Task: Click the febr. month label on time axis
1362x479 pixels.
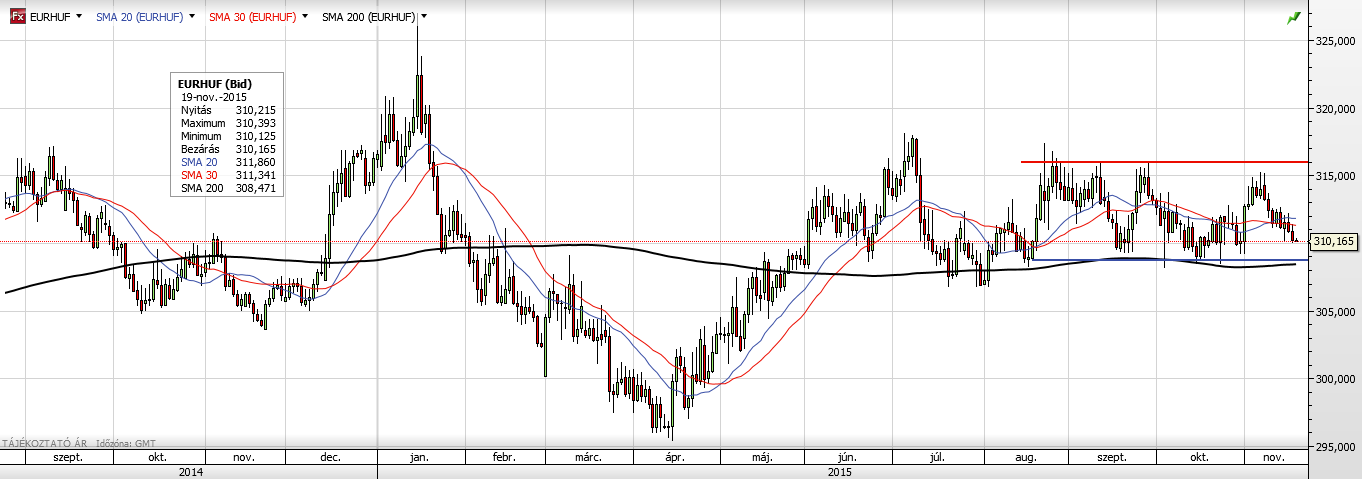Action: tap(503, 456)
